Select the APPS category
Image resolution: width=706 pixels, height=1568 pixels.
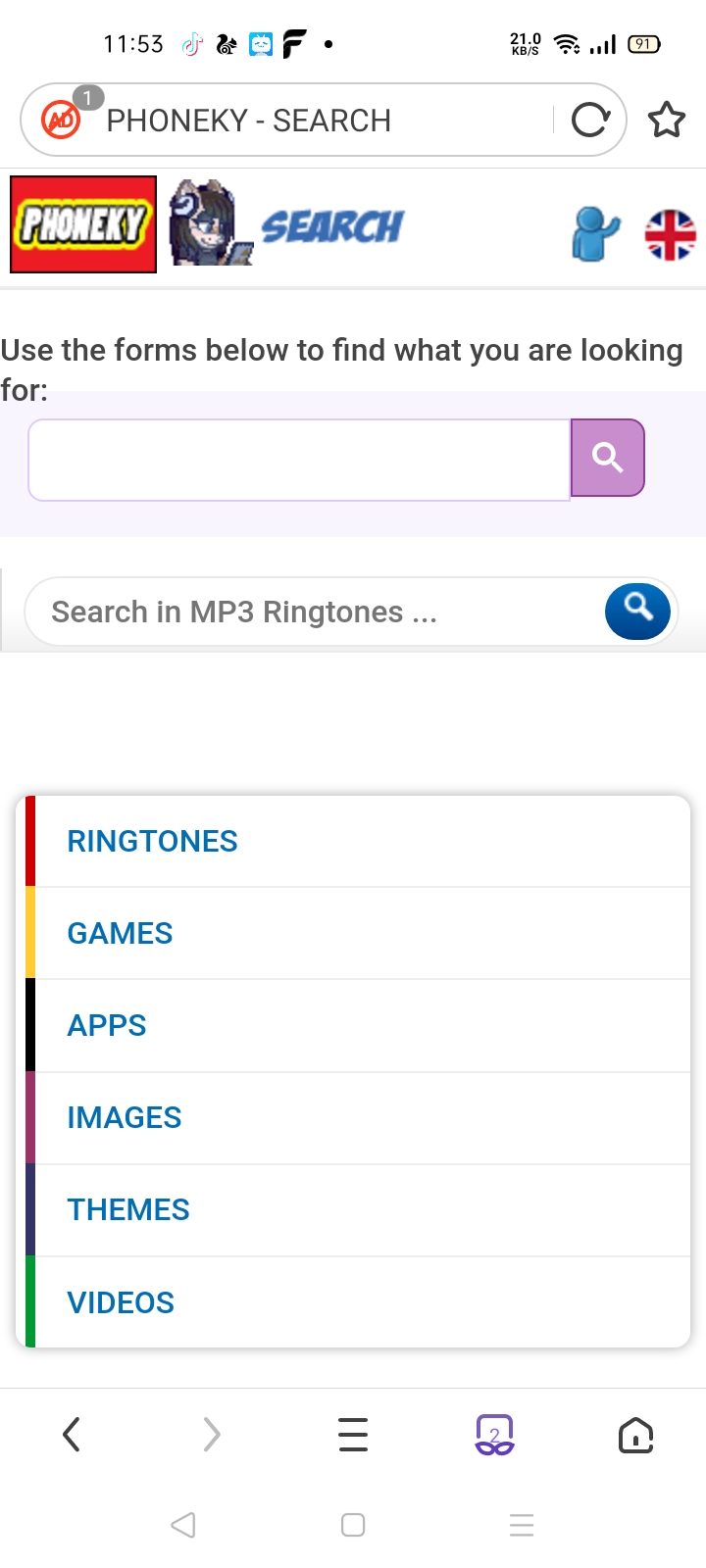tap(107, 1025)
